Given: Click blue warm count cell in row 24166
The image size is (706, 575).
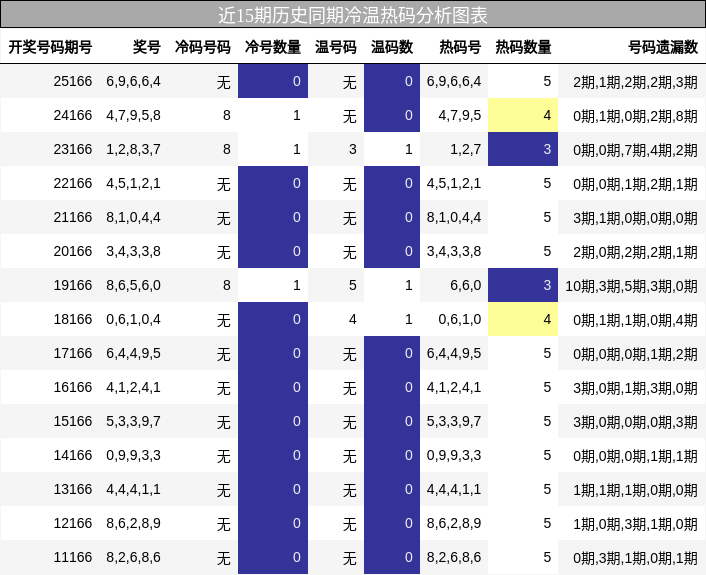Looking at the screenshot, I should pyautogui.click(x=392, y=115).
